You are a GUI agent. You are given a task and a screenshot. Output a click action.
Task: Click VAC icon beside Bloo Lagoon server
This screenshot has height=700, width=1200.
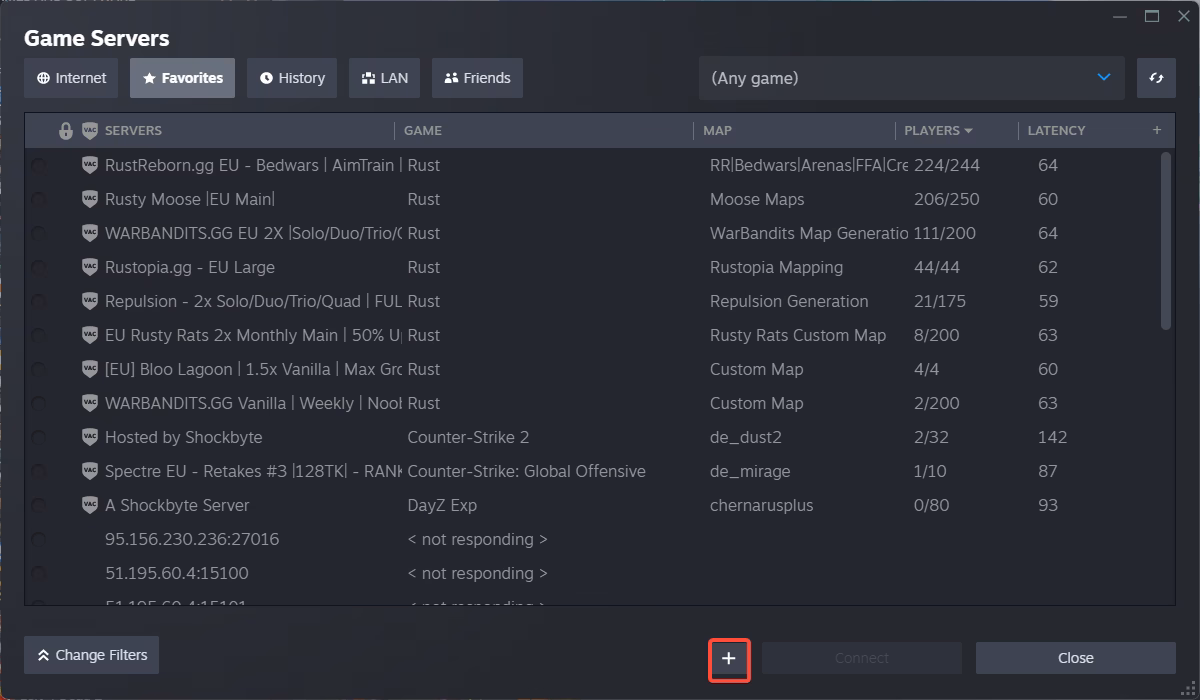(89, 369)
